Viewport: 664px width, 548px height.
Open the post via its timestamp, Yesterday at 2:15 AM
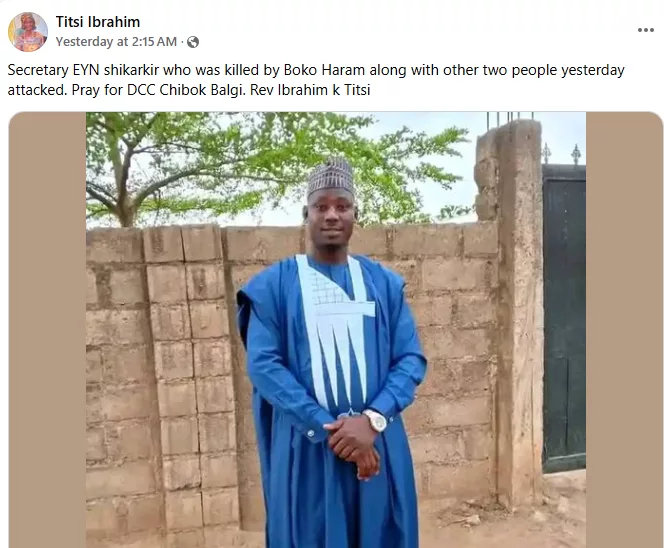tap(116, 42)
